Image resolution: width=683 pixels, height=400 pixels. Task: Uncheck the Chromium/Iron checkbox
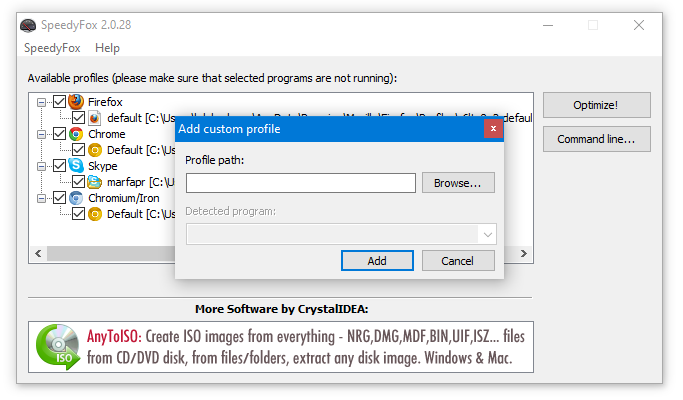pos(59,198)
